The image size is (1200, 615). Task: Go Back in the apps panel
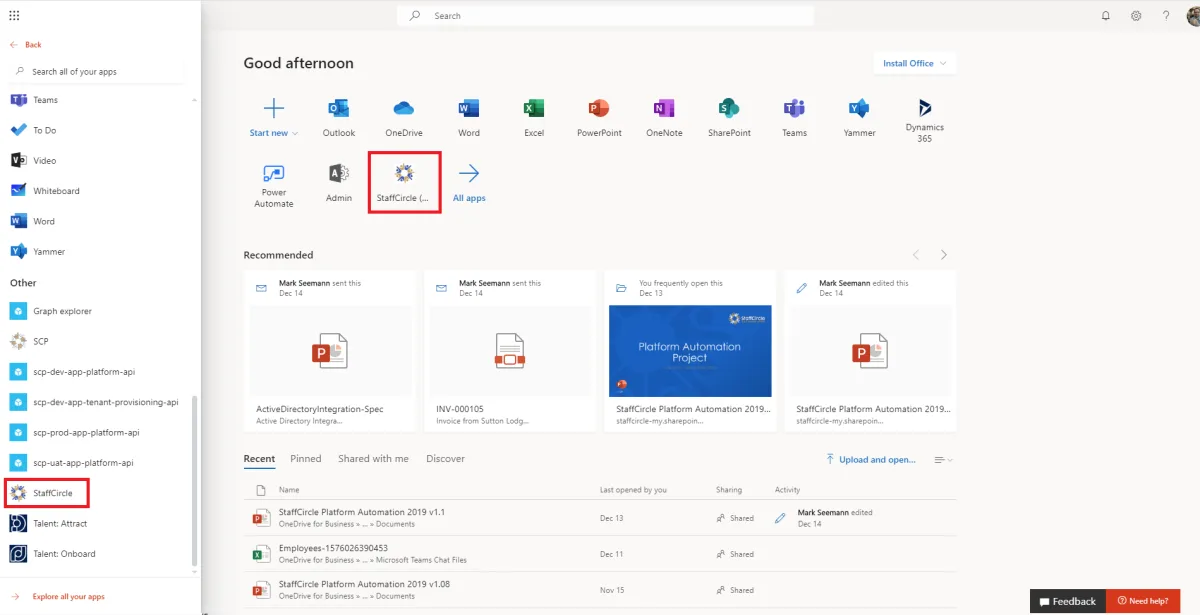pyautogui.click(x=26, y=45)
